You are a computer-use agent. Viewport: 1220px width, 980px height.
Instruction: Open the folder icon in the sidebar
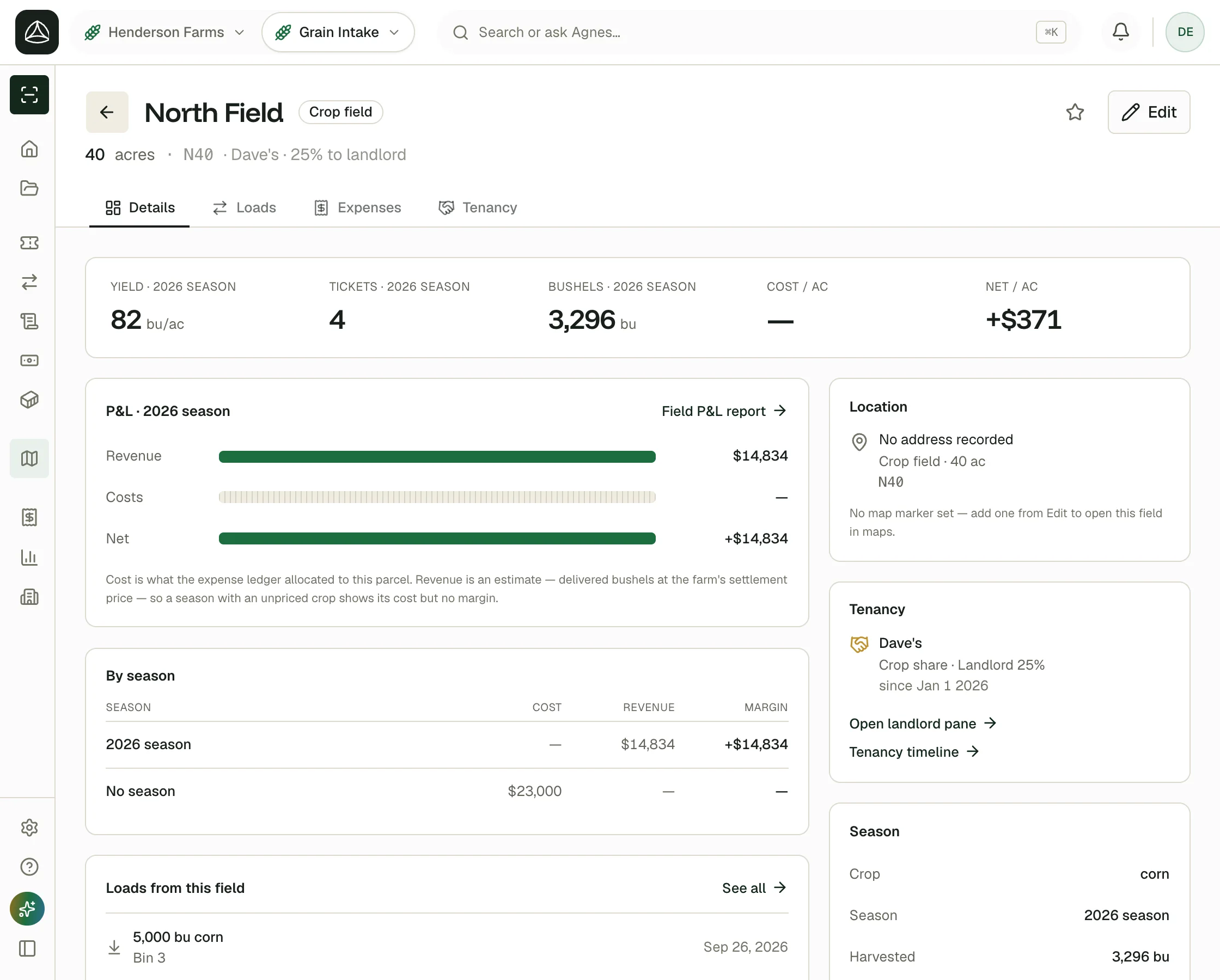pos(29,188)
